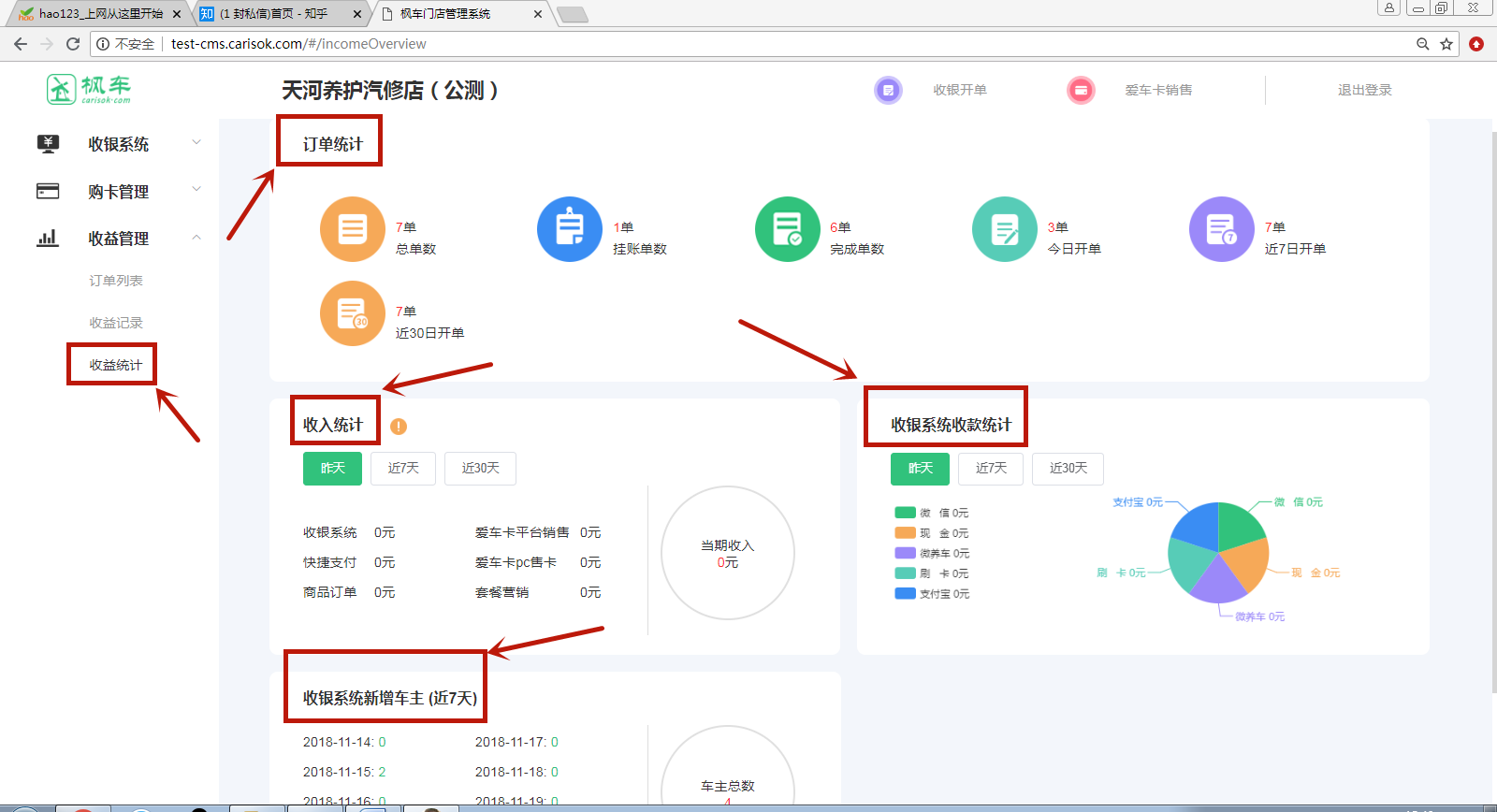This screenshot has width=1497, height=812.
Task: Select 近30天 in the 收入统计 panel
Action: pos(480,469)
